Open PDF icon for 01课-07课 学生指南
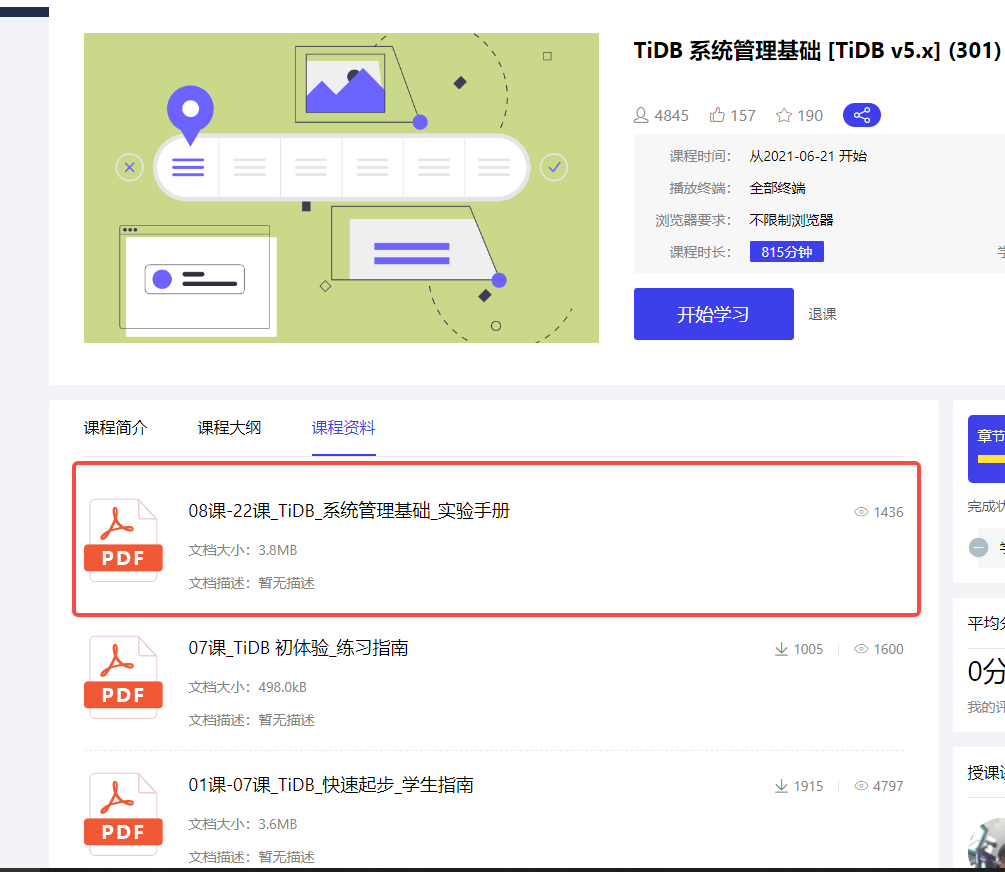Image resolution: width=1005 pixels, height=872 pixels. pyautogui.click(x=123, y=814)
